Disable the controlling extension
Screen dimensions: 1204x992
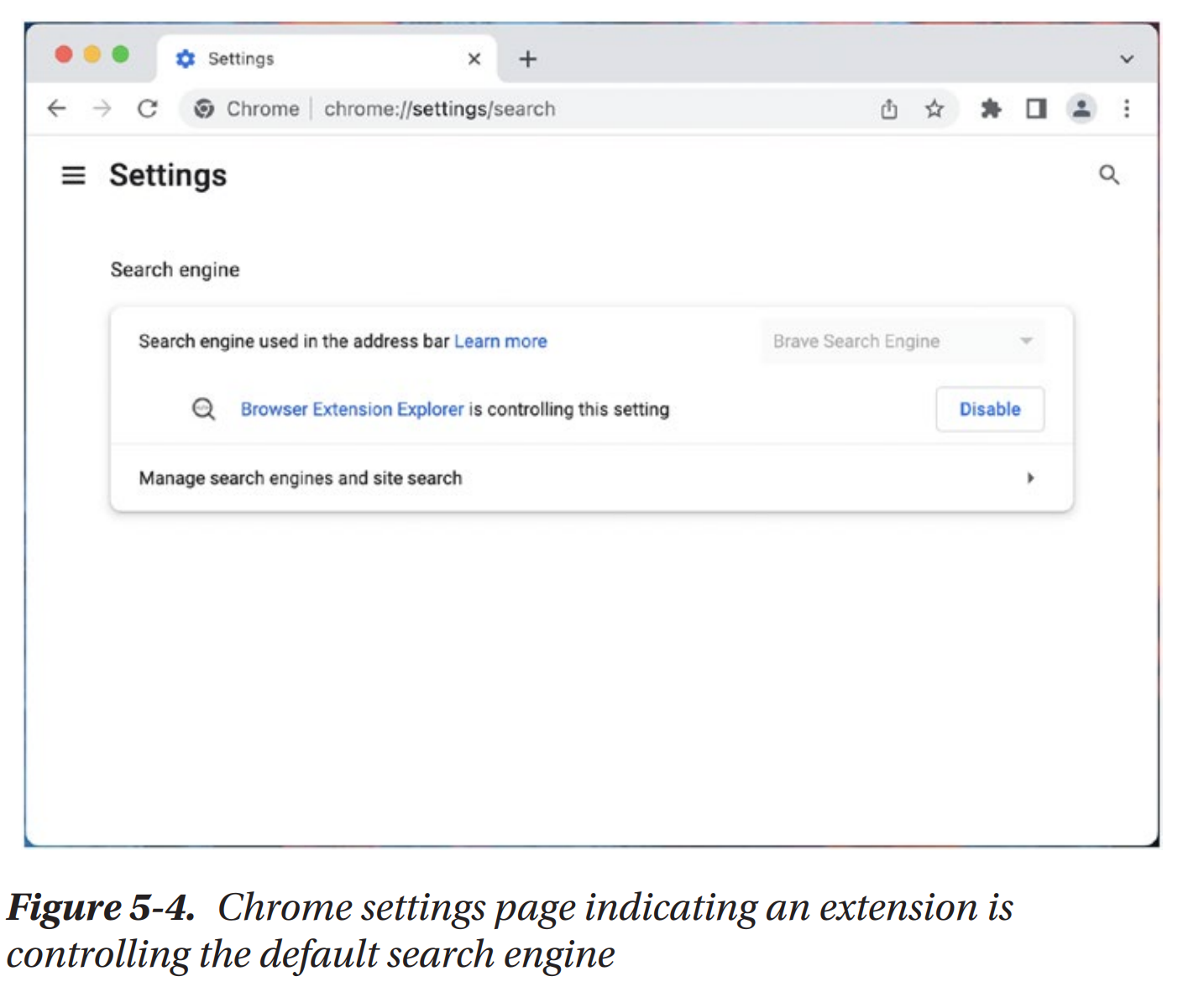coord(990,410)
